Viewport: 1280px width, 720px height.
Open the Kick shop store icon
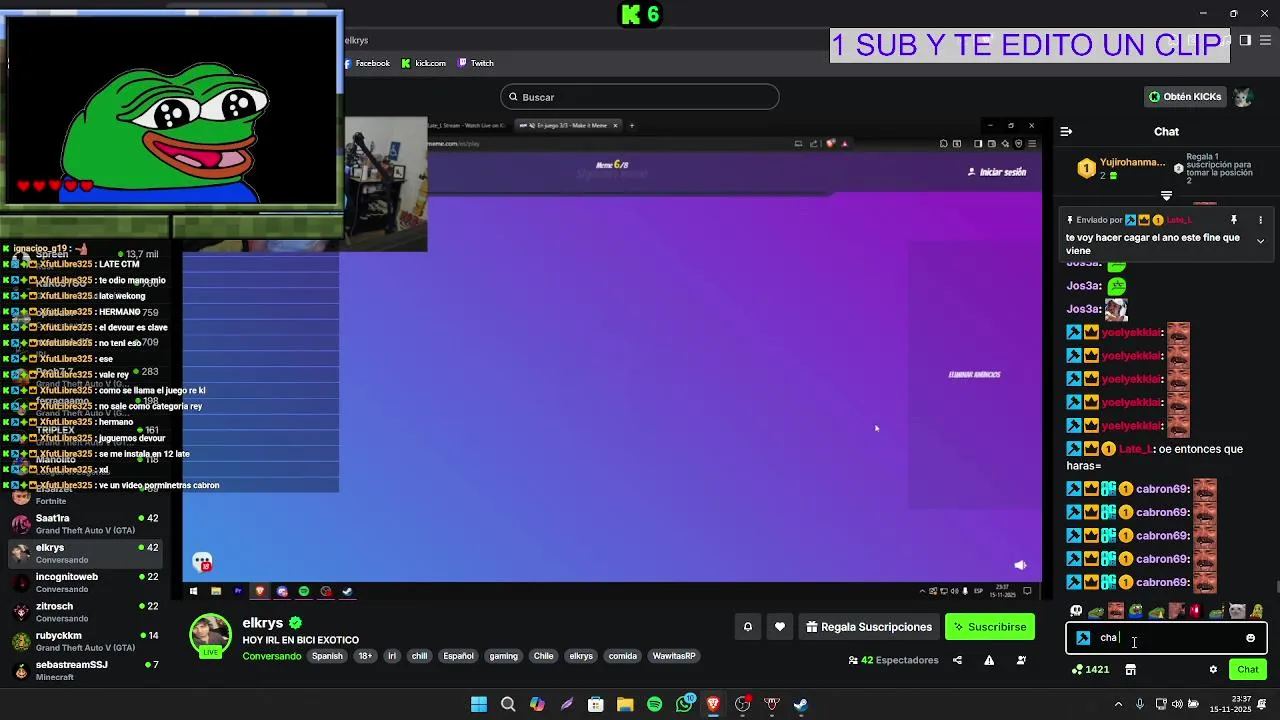pos(1130,669)
